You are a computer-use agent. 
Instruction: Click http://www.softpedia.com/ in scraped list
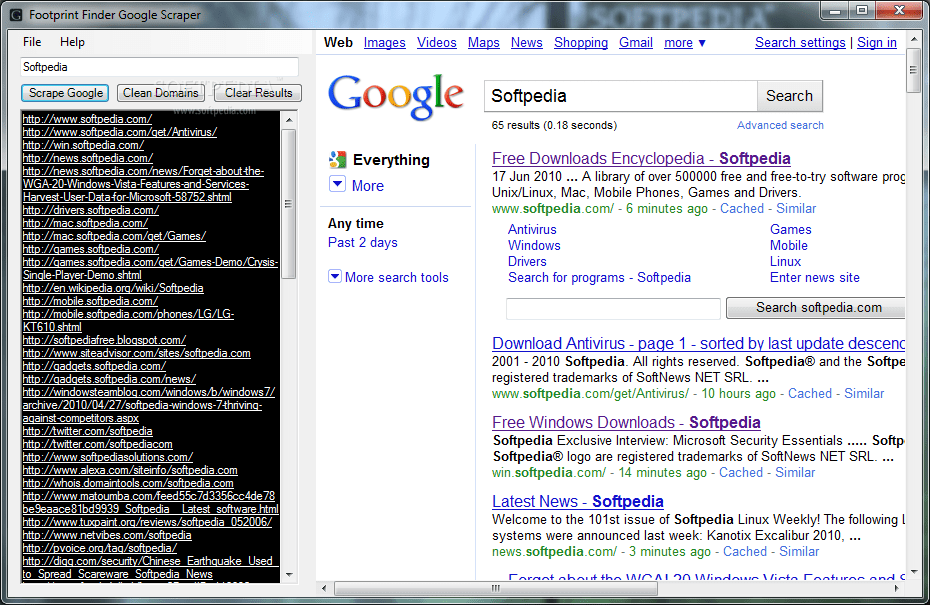(x=87, y=119)
